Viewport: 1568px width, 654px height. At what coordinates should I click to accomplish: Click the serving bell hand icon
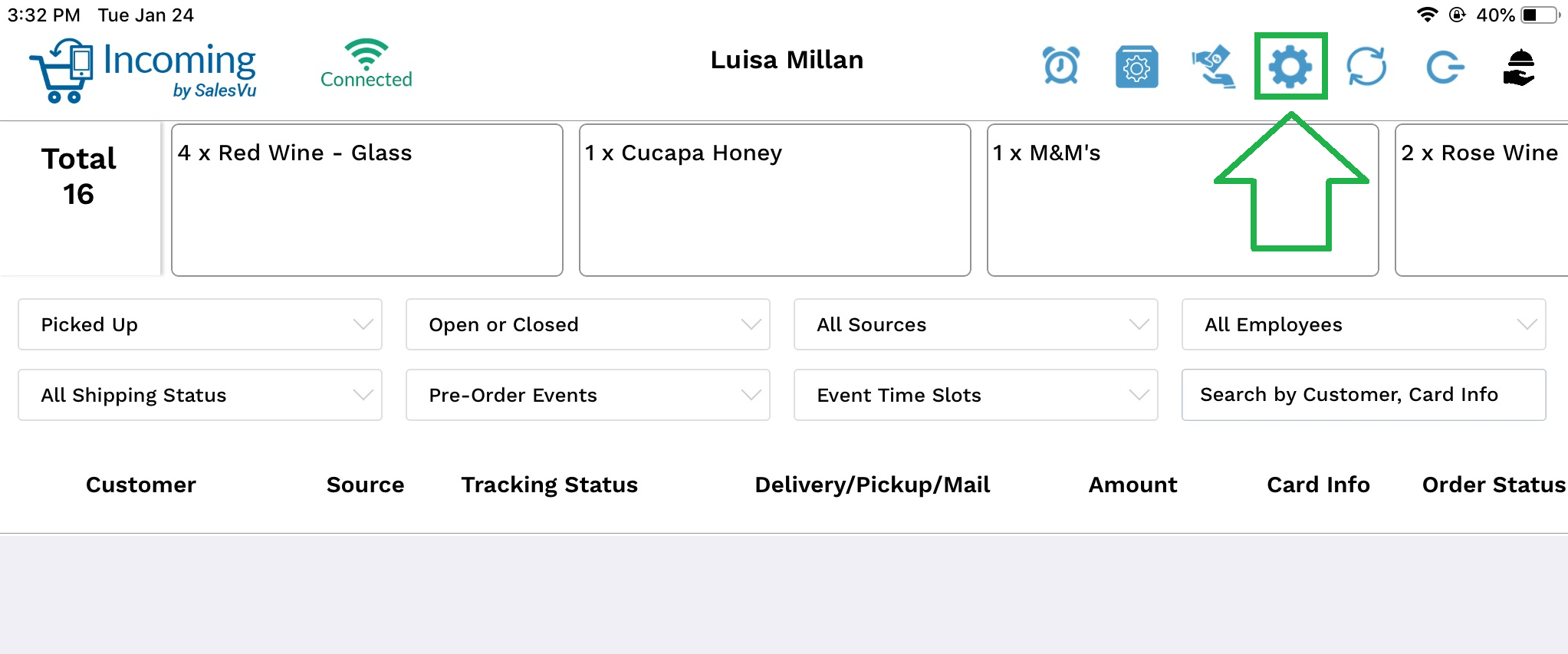tap(1518, 67)
